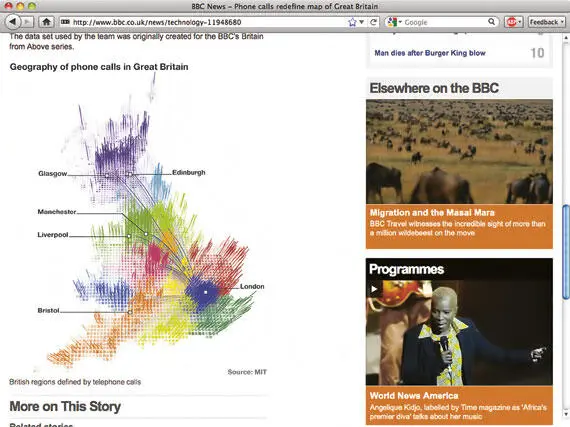Reload the page with refresh icon
The height and width of the screenshot is (427, 570).
pos(373,22)
